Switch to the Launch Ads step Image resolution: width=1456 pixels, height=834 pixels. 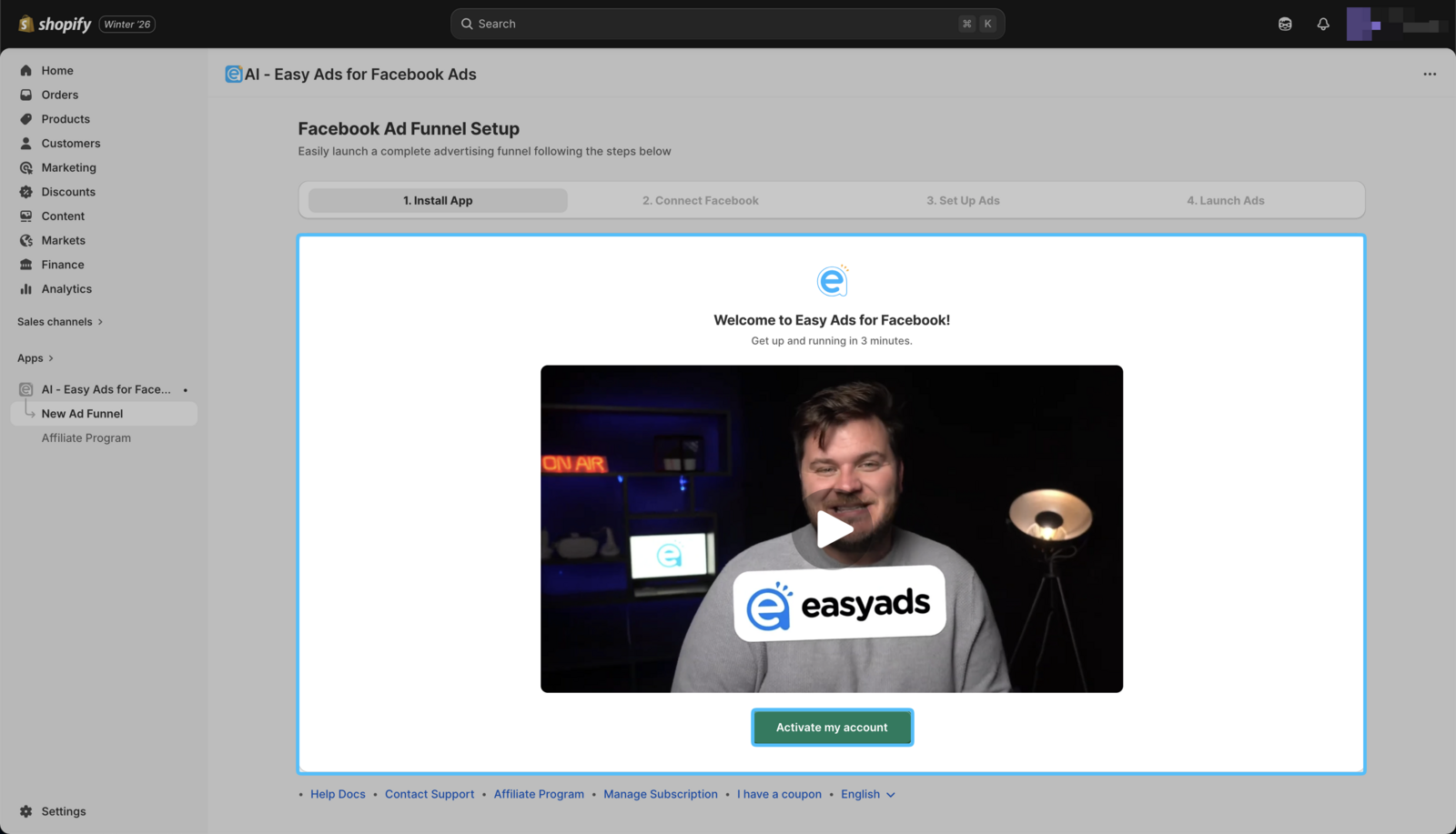(1225, 200)
